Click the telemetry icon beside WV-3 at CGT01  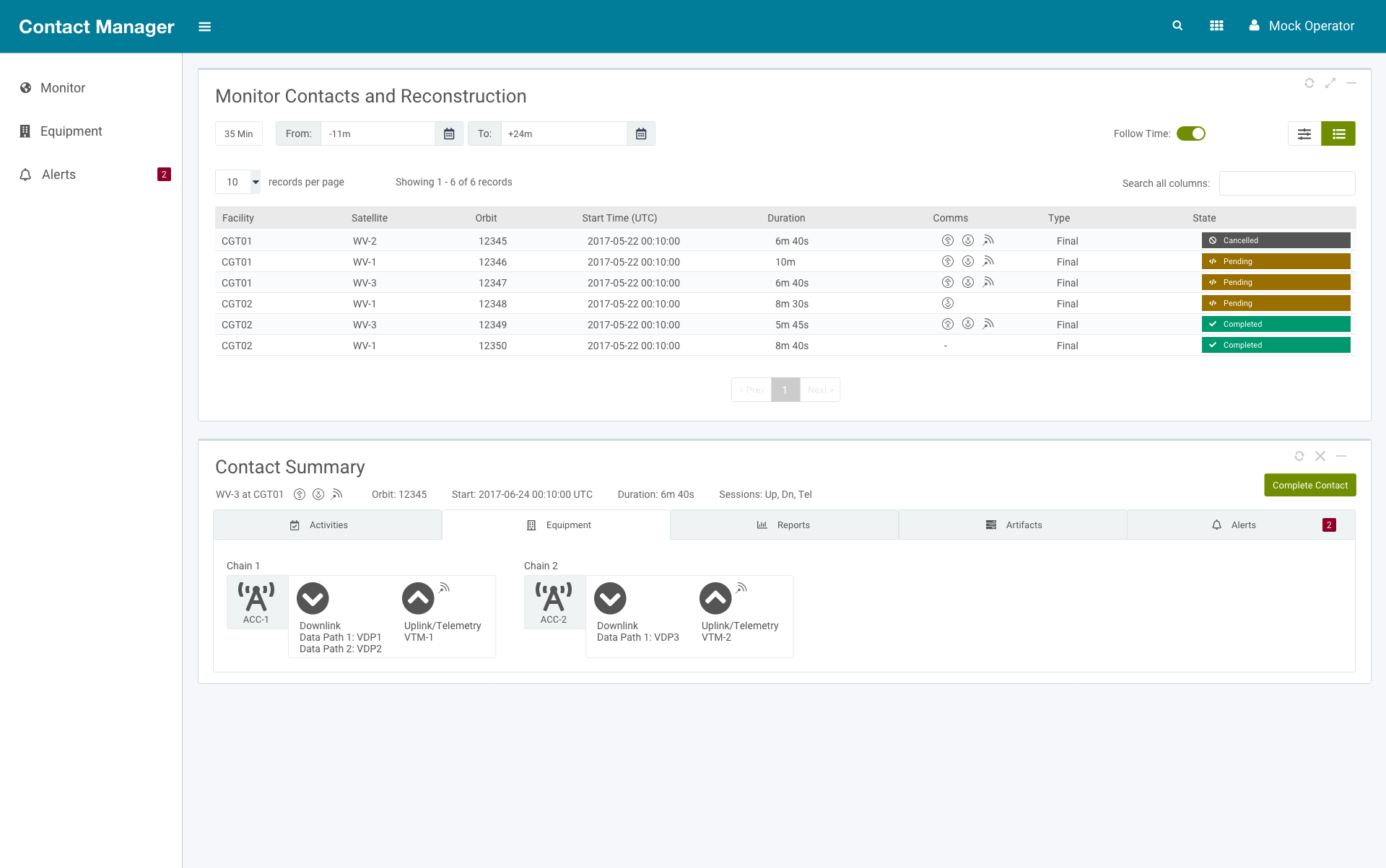tap(336, 494)
